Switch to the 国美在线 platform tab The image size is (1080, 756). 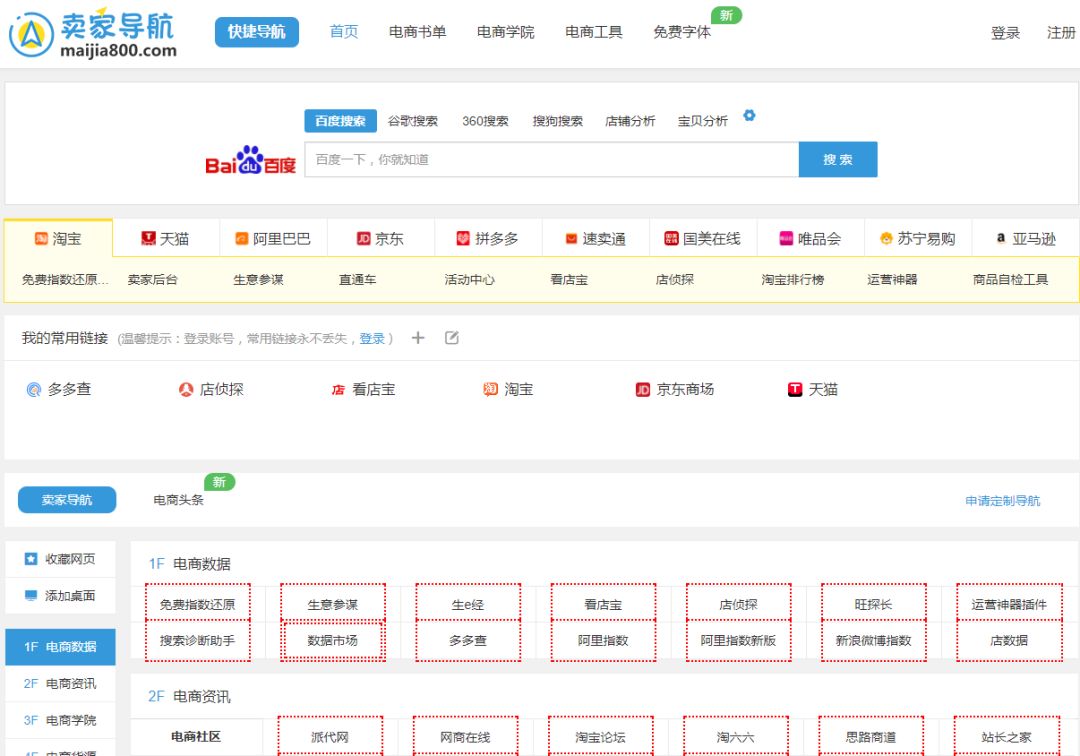703,238
